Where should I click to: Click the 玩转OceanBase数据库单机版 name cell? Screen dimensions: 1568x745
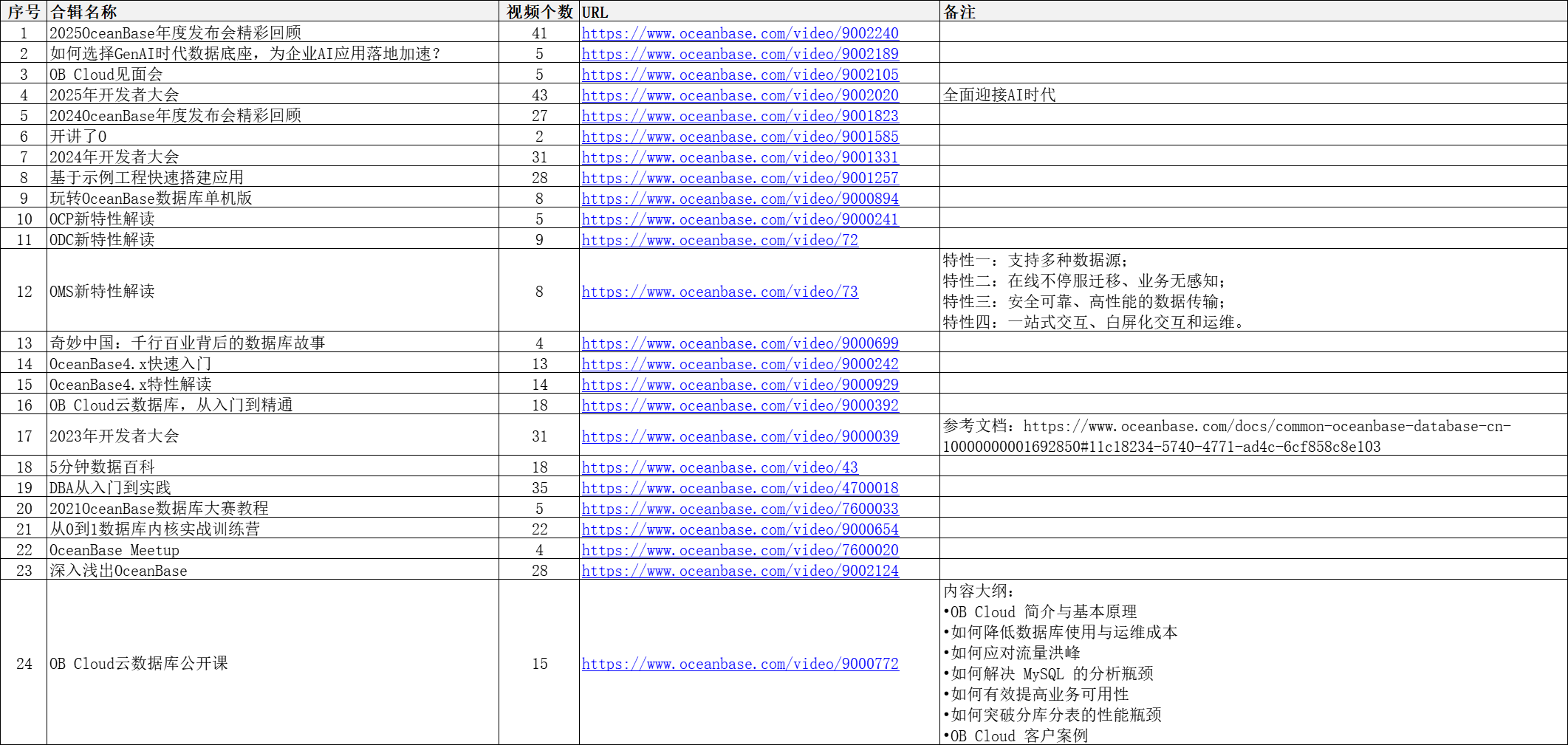click(273, 199)
